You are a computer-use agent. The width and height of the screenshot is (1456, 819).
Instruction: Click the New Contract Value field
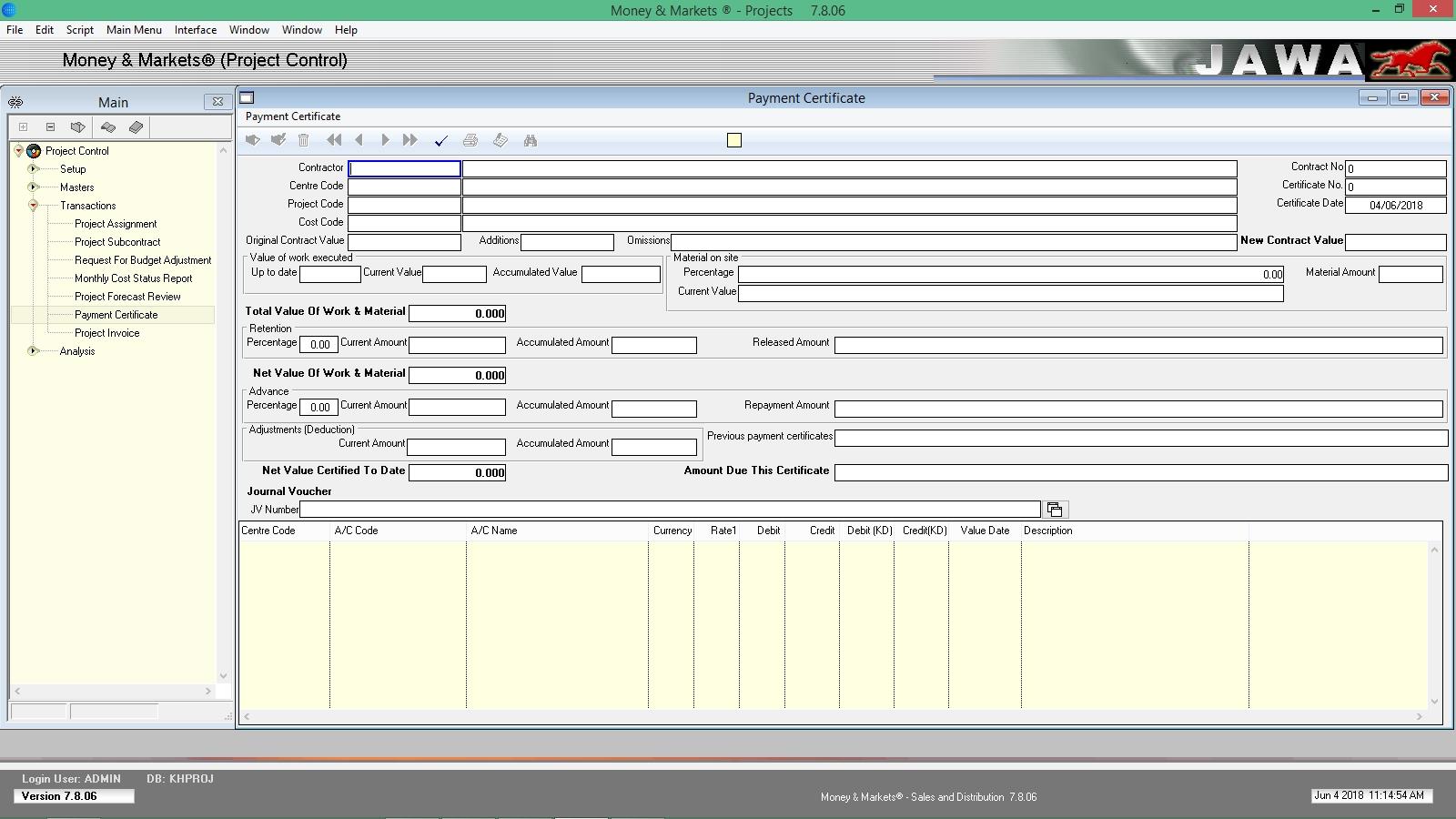[1395, 242]
